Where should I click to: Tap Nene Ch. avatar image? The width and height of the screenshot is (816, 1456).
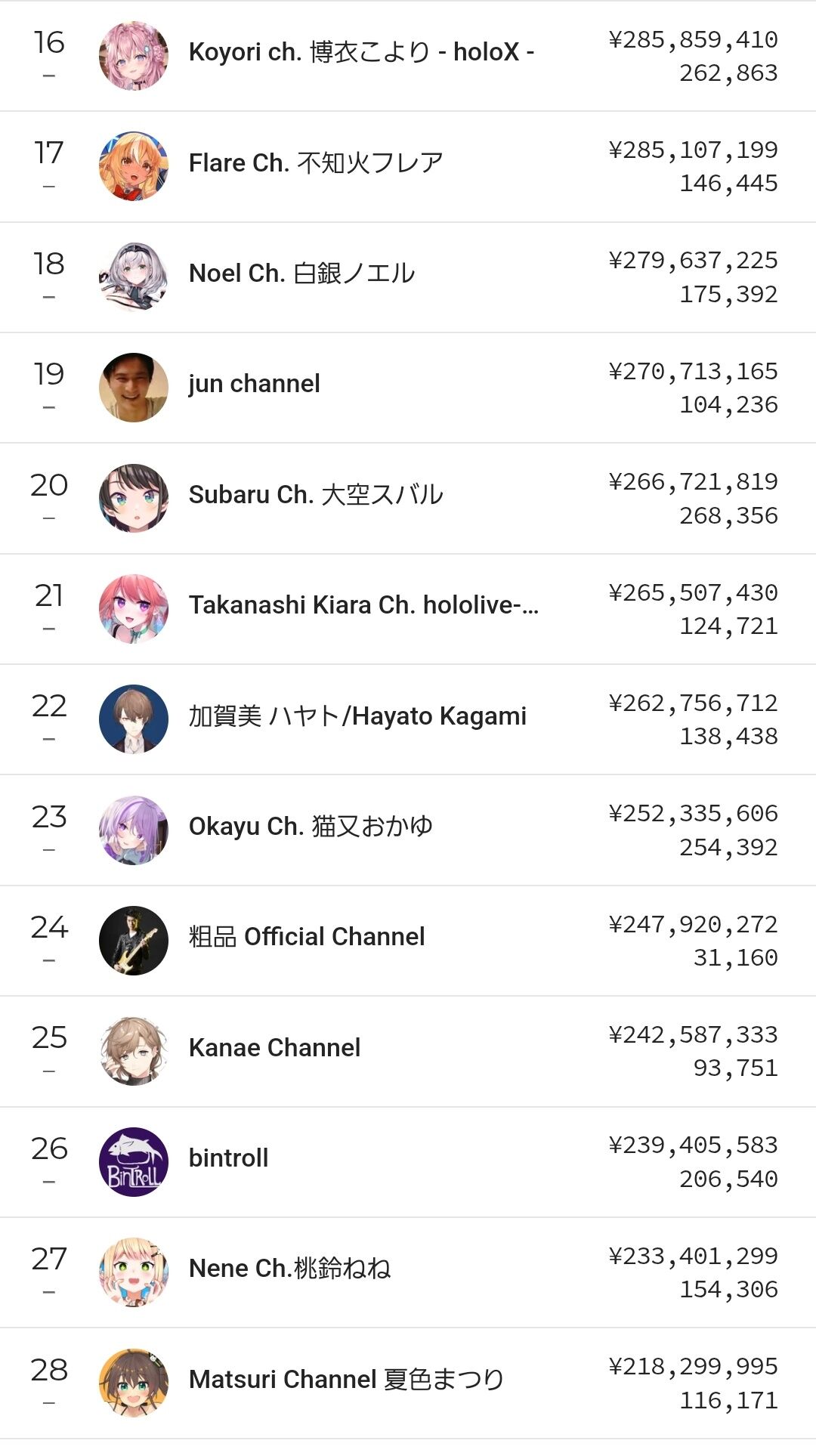pyautogui.click(x=134, y=1272)
